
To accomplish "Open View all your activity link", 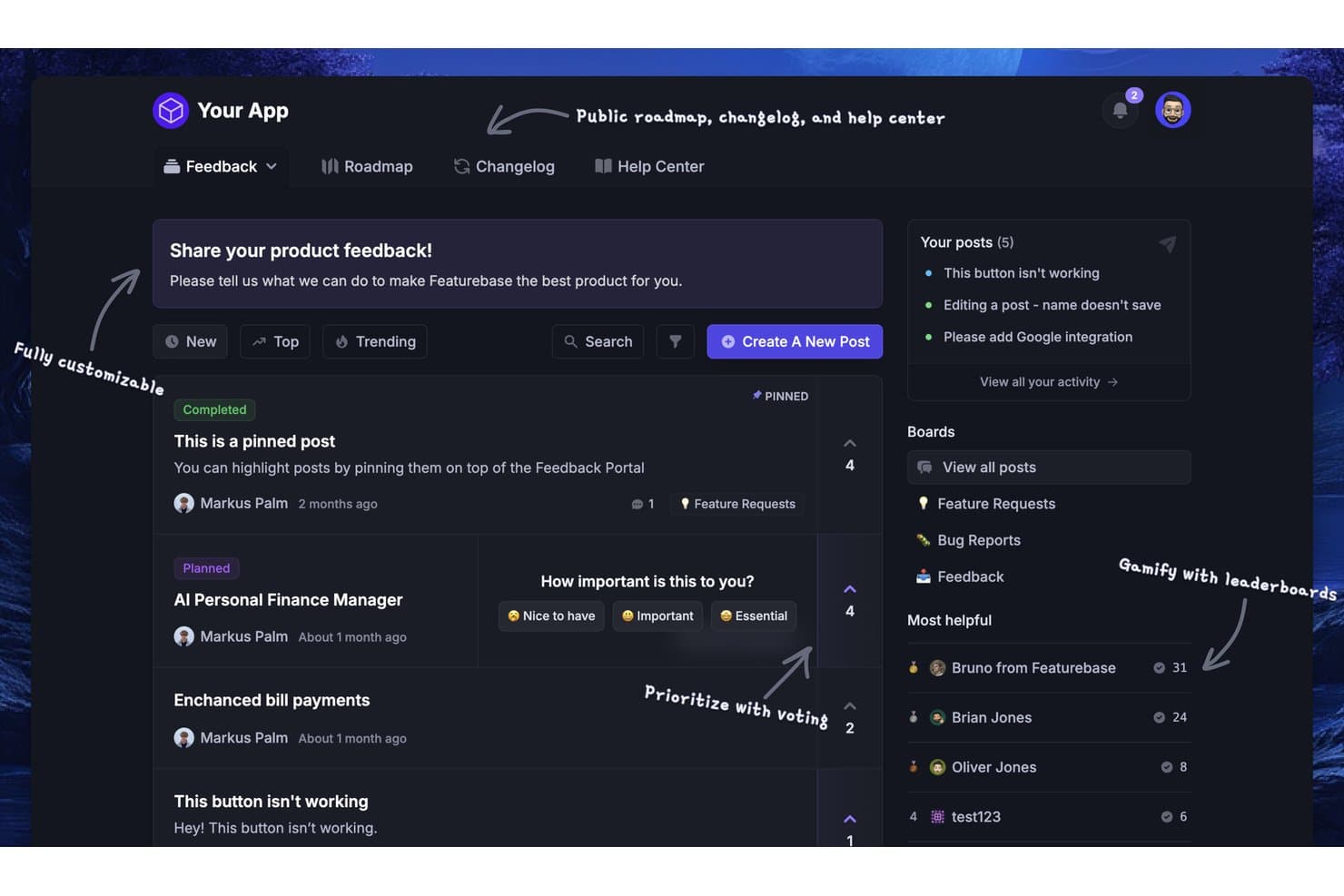I will click(1049, 382).
